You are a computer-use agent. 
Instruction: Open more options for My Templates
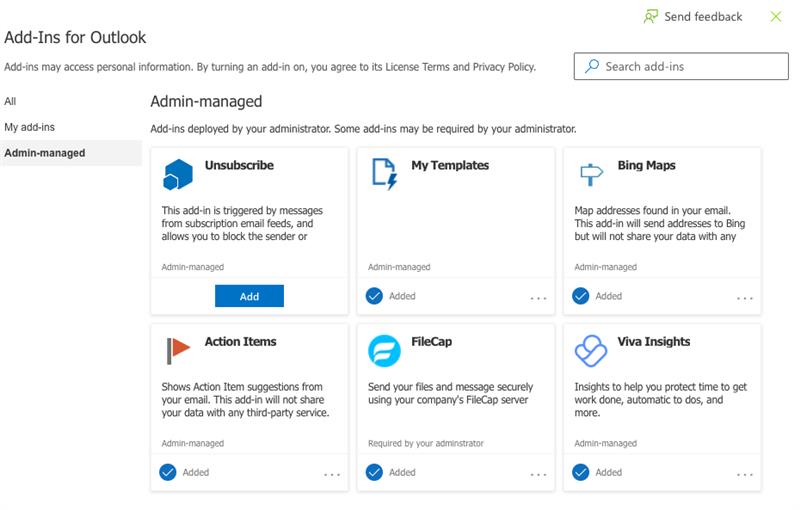click(x=538, y=298)
